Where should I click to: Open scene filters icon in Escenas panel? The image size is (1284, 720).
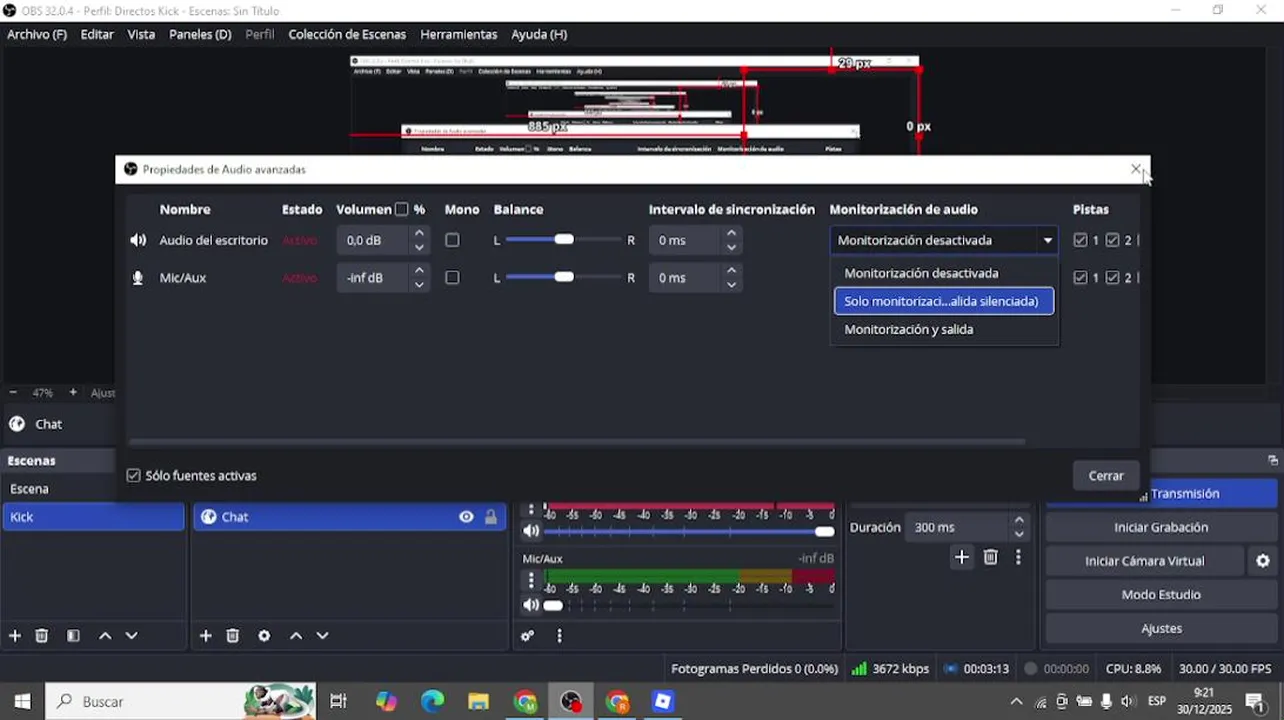coord(73,636)
